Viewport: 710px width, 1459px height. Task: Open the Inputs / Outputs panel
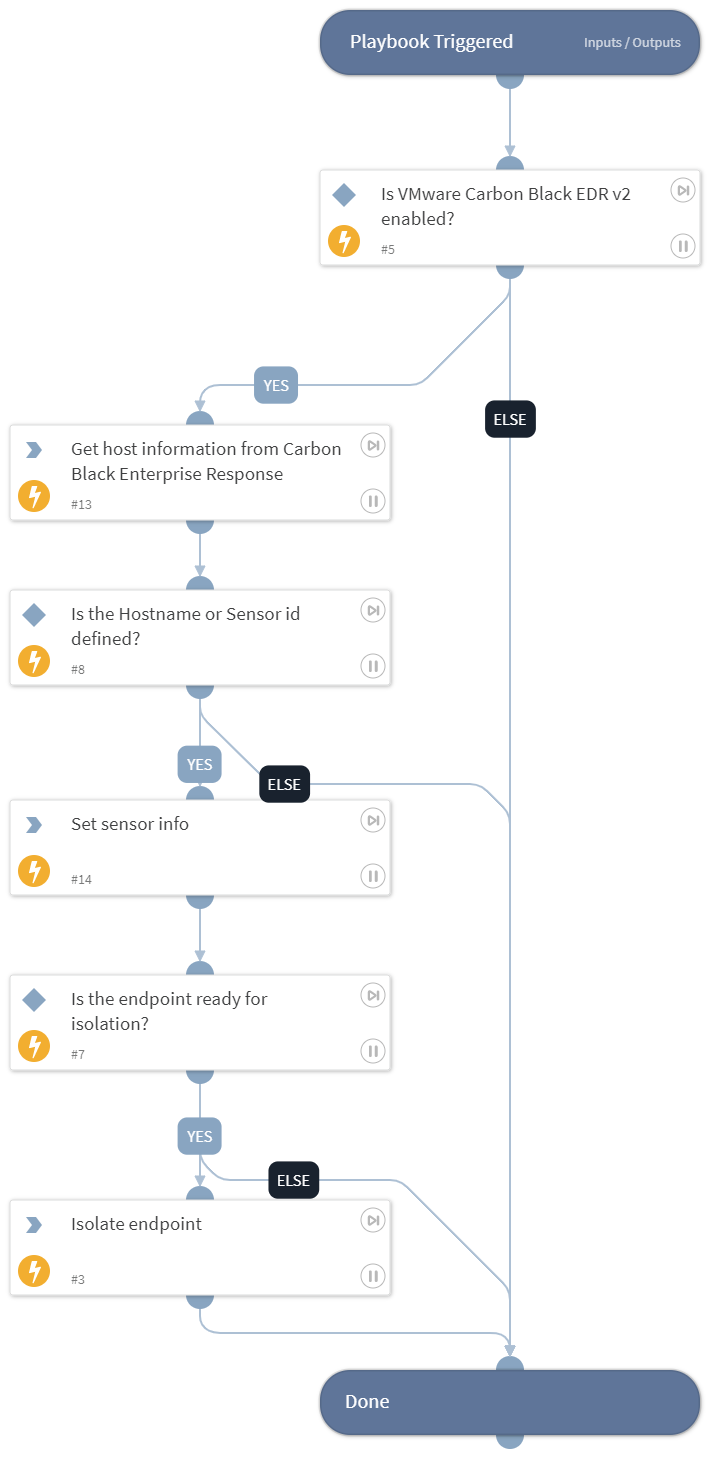[x=633, y=42]
